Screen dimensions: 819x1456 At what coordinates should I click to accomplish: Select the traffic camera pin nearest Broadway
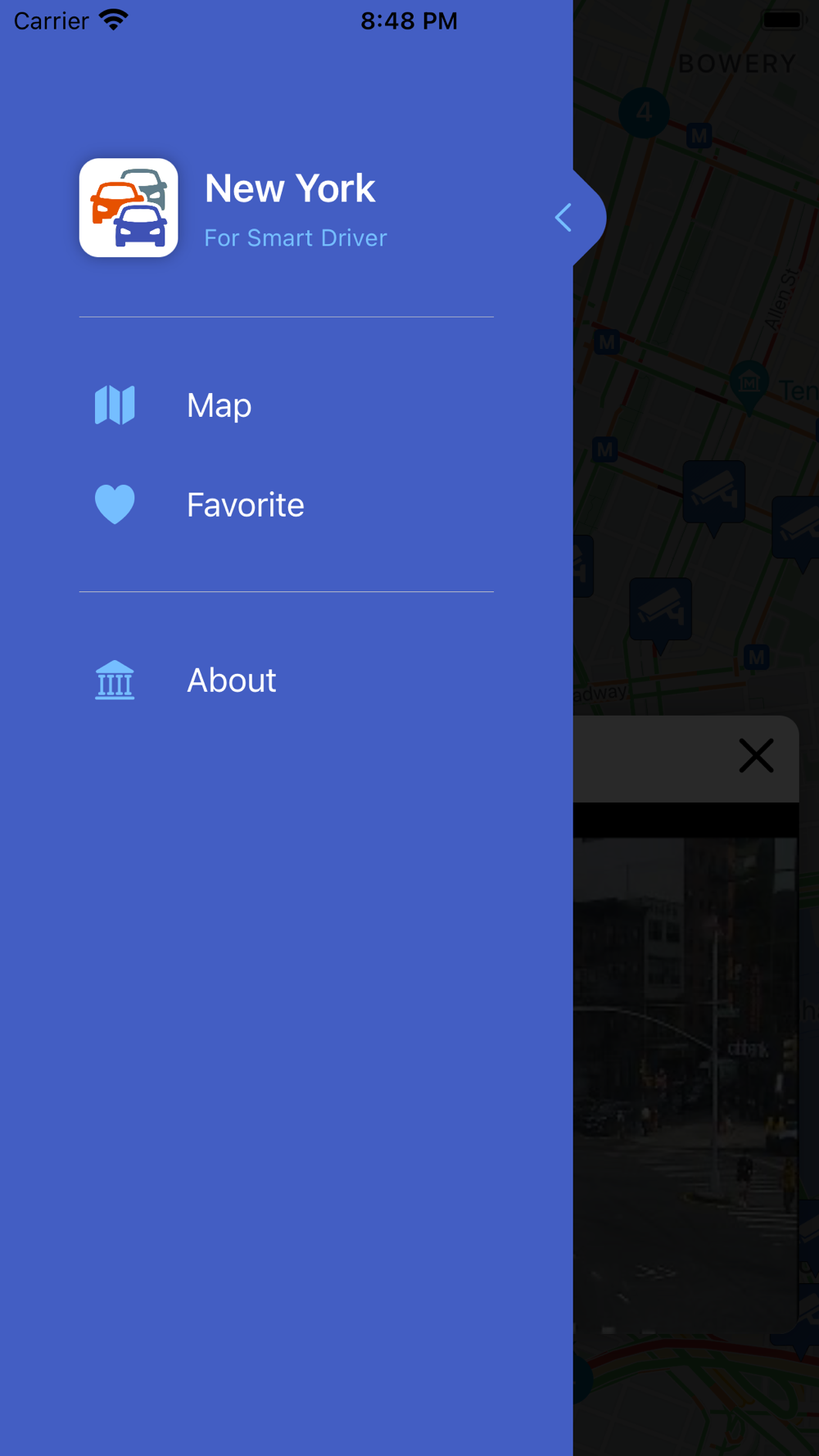click(660, 616)
